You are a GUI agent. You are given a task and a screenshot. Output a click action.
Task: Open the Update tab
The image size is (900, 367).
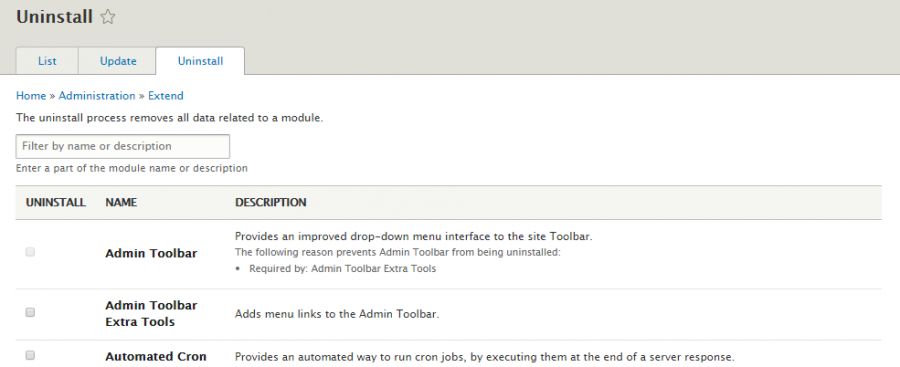tap(118, 61)
